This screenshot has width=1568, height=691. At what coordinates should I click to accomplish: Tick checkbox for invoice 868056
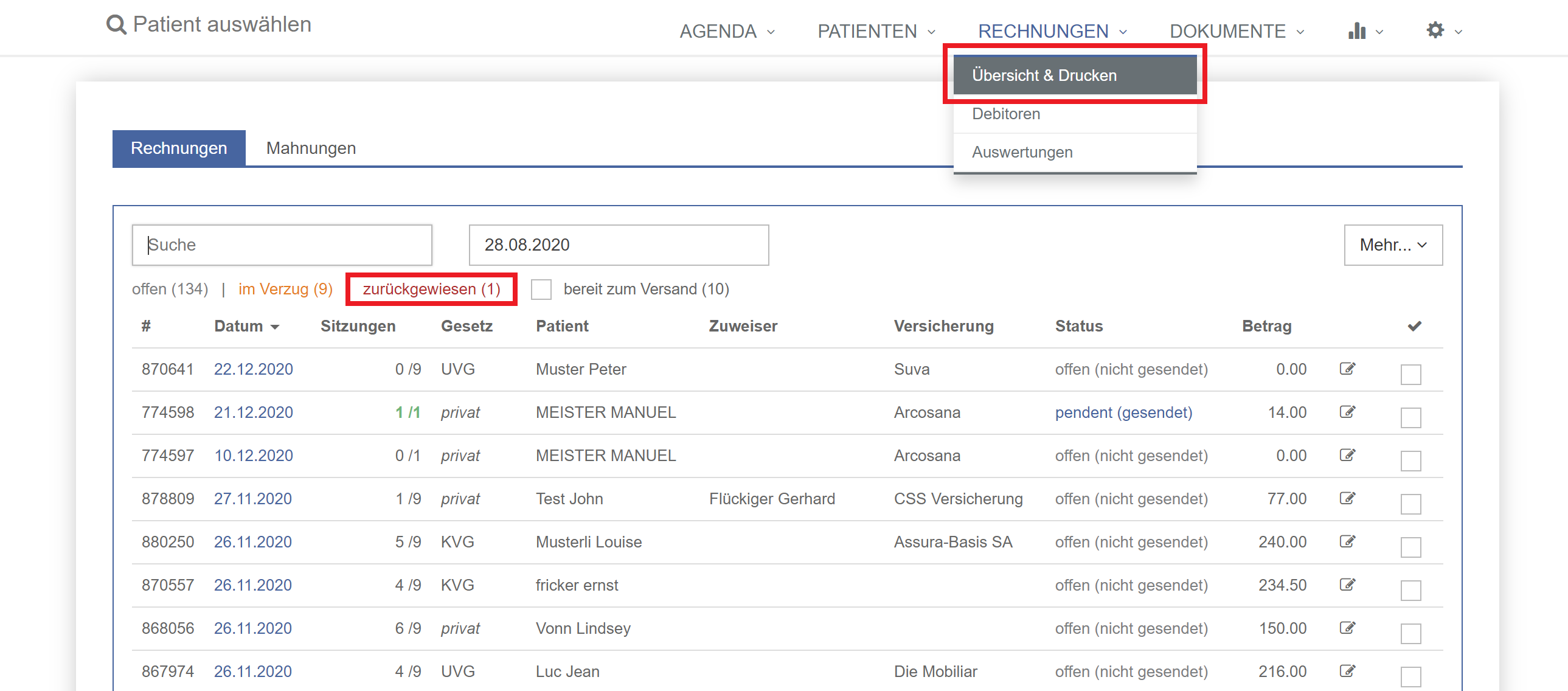point(1410,634)
